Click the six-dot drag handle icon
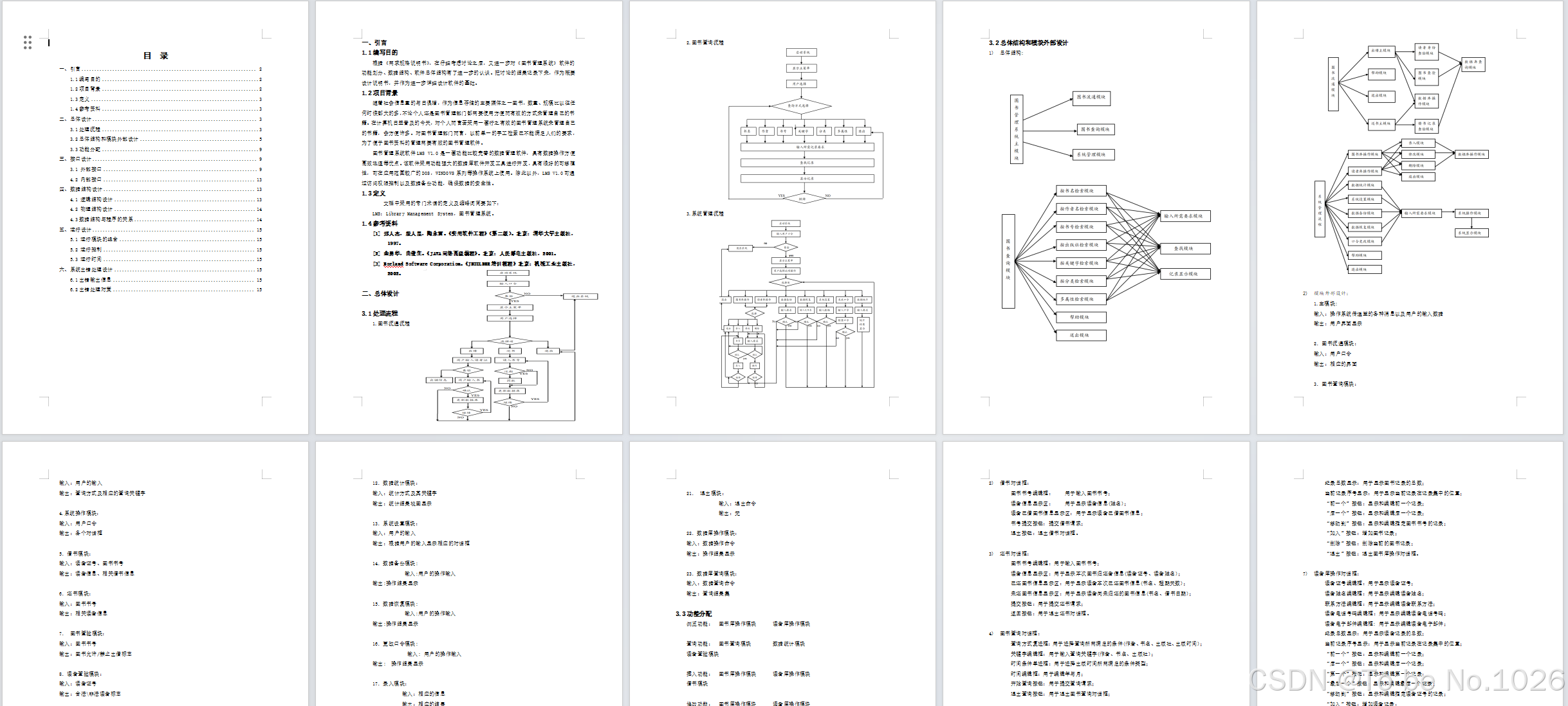Image resolution: width=1568 pixels, height=706 pixels. 27,42
